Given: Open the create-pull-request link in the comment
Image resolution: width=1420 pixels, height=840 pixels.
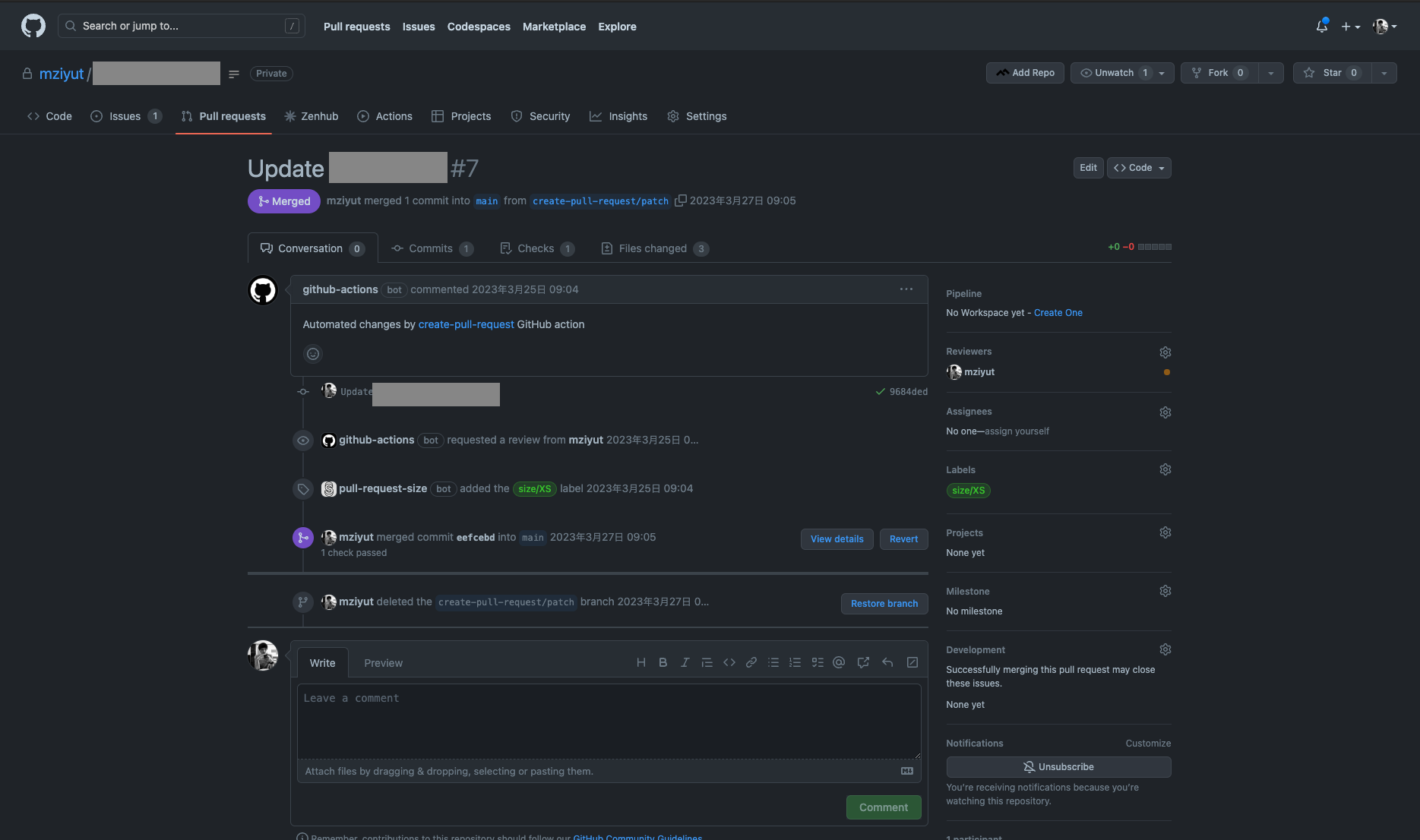Looking at the screenshot, I should (466, 324).
